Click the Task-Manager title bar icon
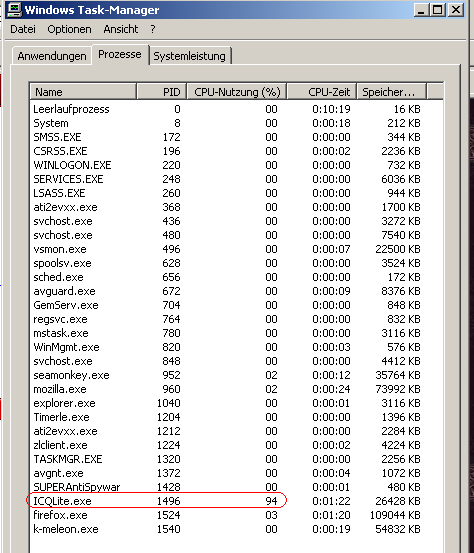This screenshot has width=474, height=553. coord(14,10)
